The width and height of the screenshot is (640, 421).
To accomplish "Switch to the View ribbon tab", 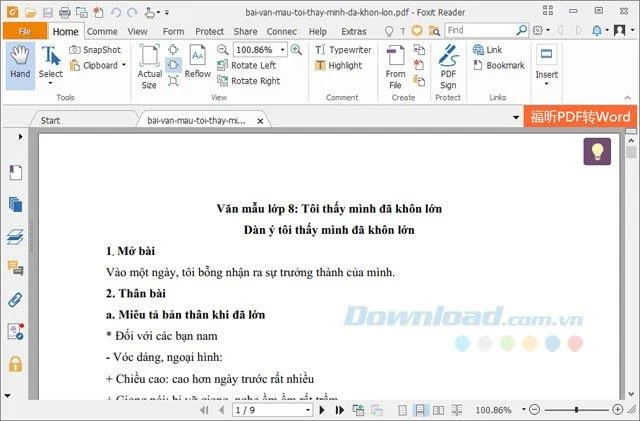I will pyautogui.click(x=137, y=31).
